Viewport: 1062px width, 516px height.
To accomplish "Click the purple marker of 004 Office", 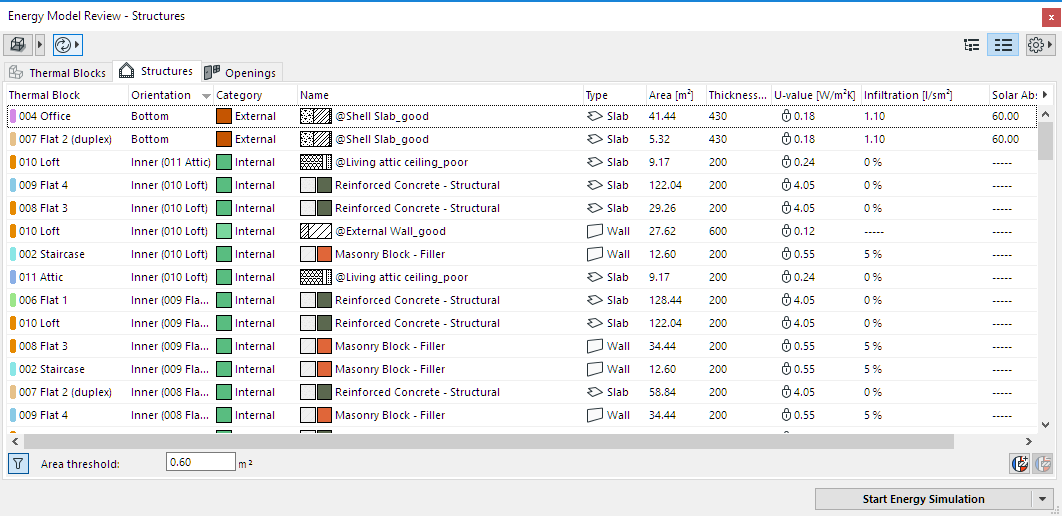I will tap(13, 116).
